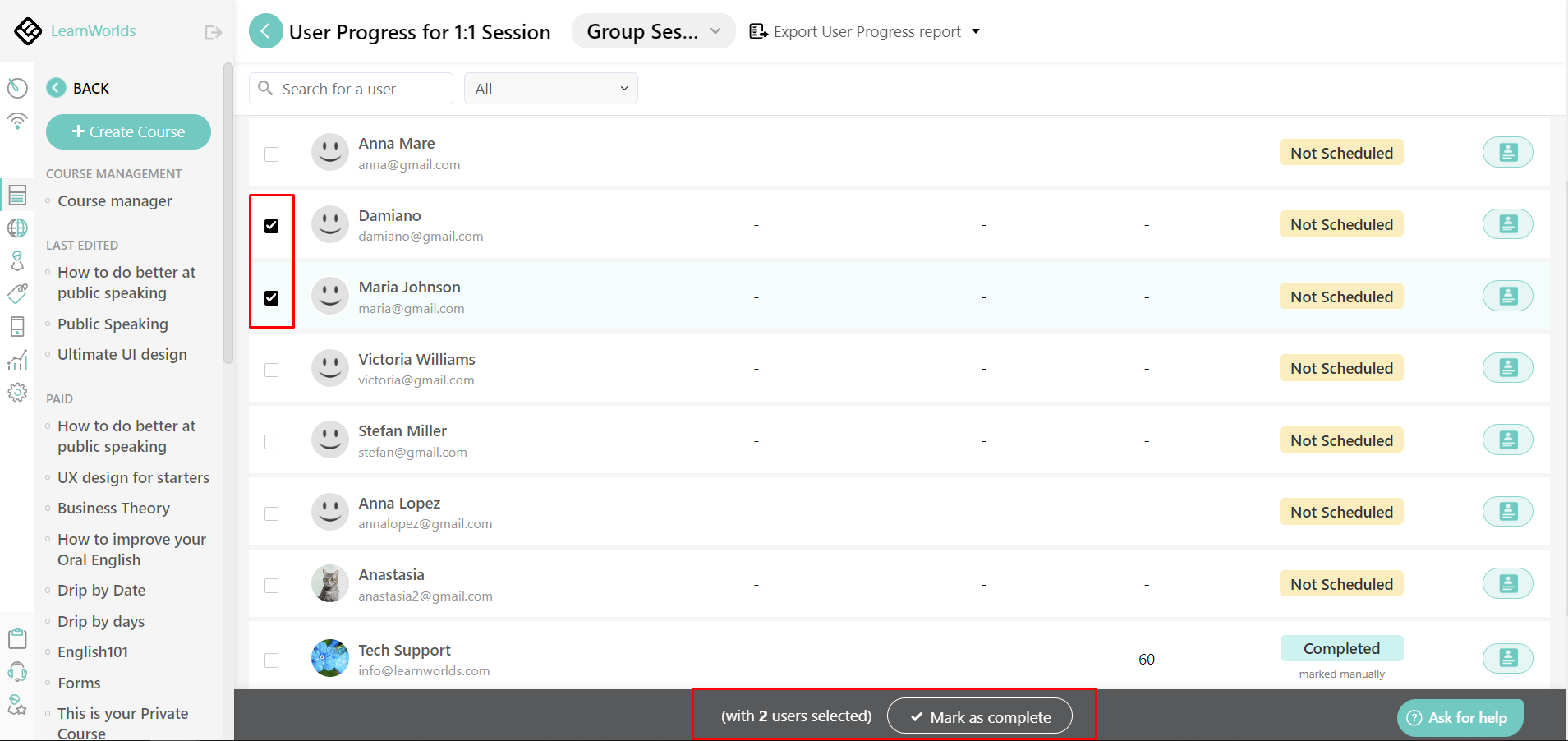
Task: Open Anna Mare's user progress card icon
Action: pyautogui.click(x=1507, y=152)
